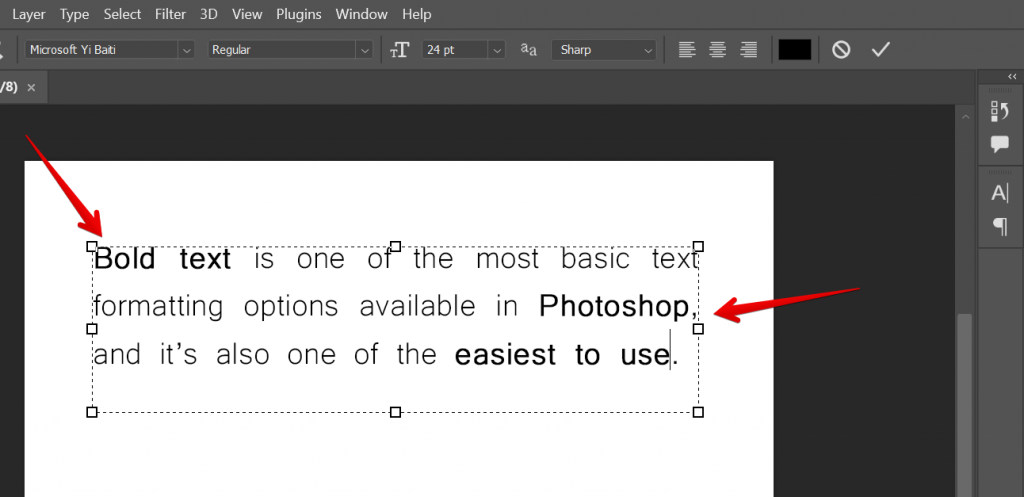Open the History panel icon
The width and height of the screenshot is (1024, 497).
[x=999, y=112]
